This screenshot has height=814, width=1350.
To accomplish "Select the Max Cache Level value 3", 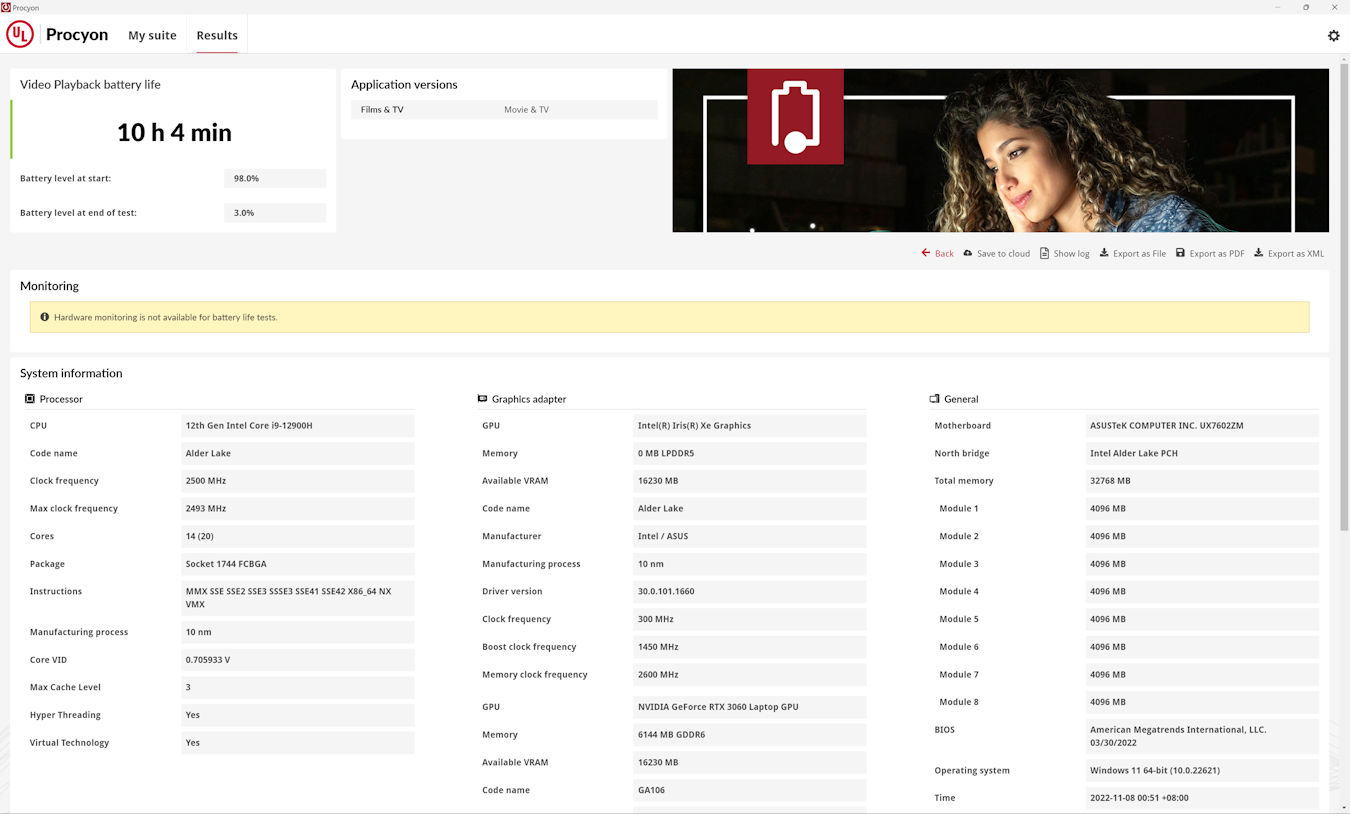I will 298,687.
